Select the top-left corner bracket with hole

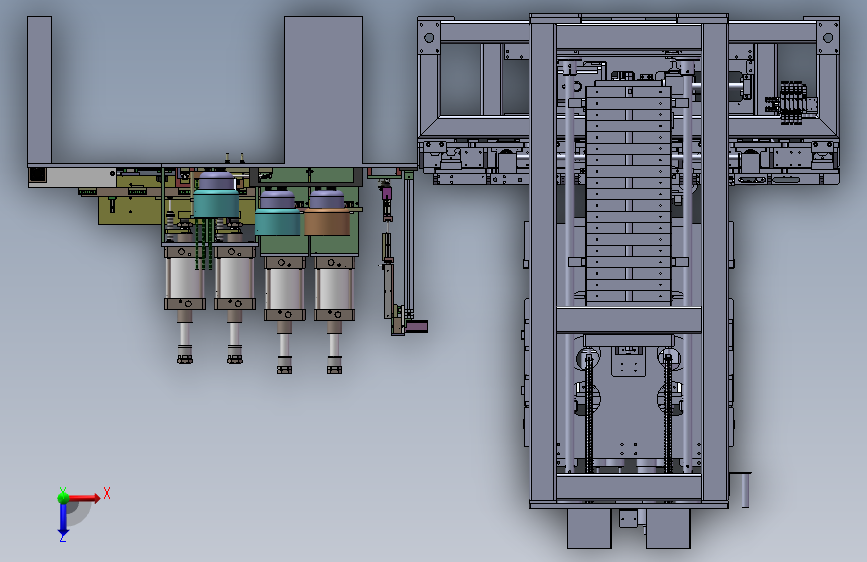point(429,38)
